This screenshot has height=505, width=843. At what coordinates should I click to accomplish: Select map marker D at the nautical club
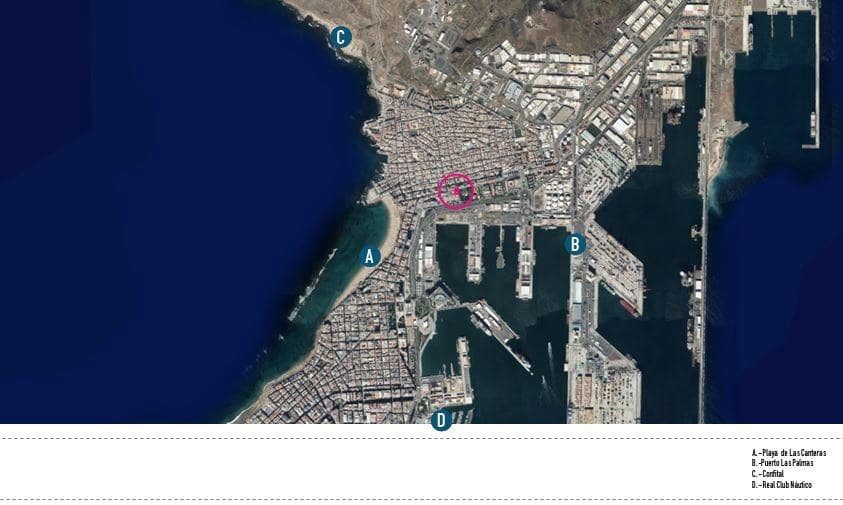coord(441,420)
